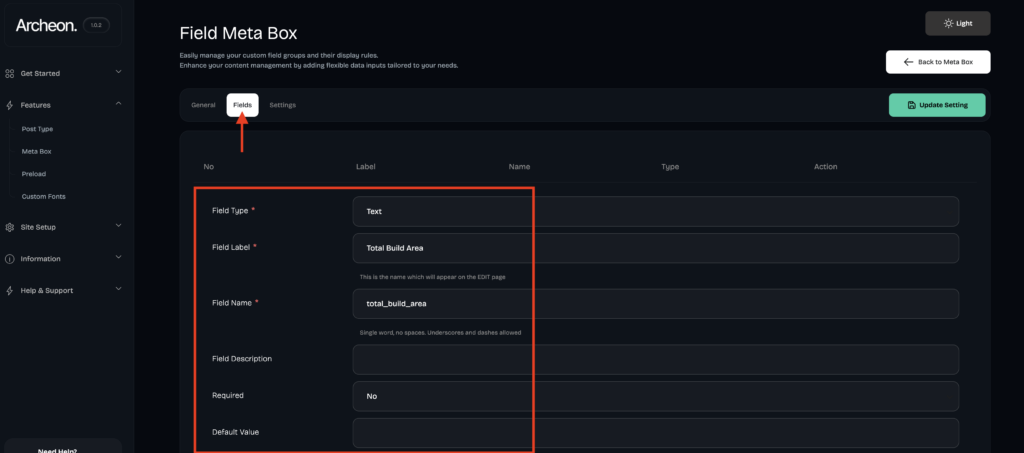Expand the Site Setup sidebar chevron

[x=118, y=225]
